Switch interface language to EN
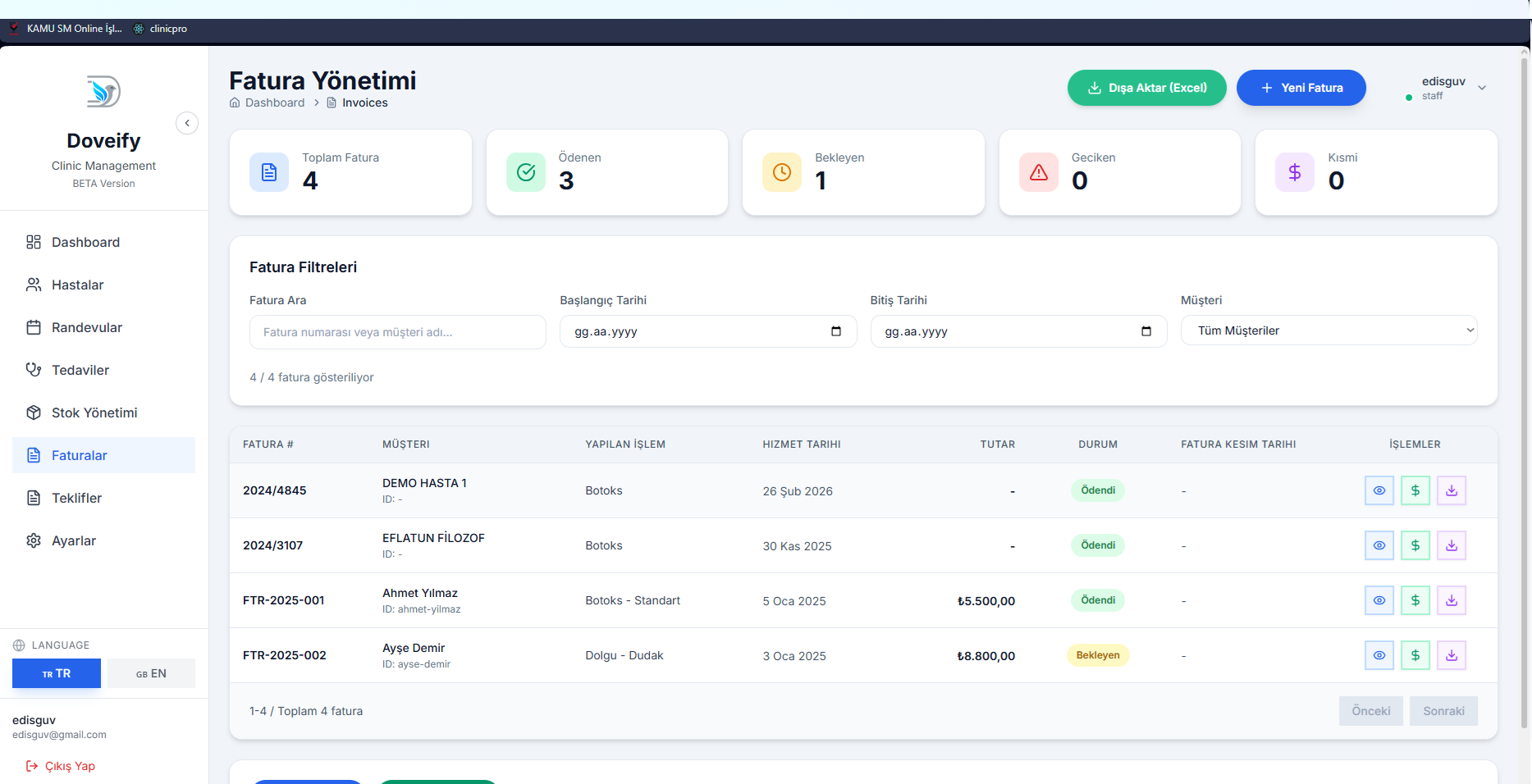Screen dimensions: 1532x784 point(151,672)
